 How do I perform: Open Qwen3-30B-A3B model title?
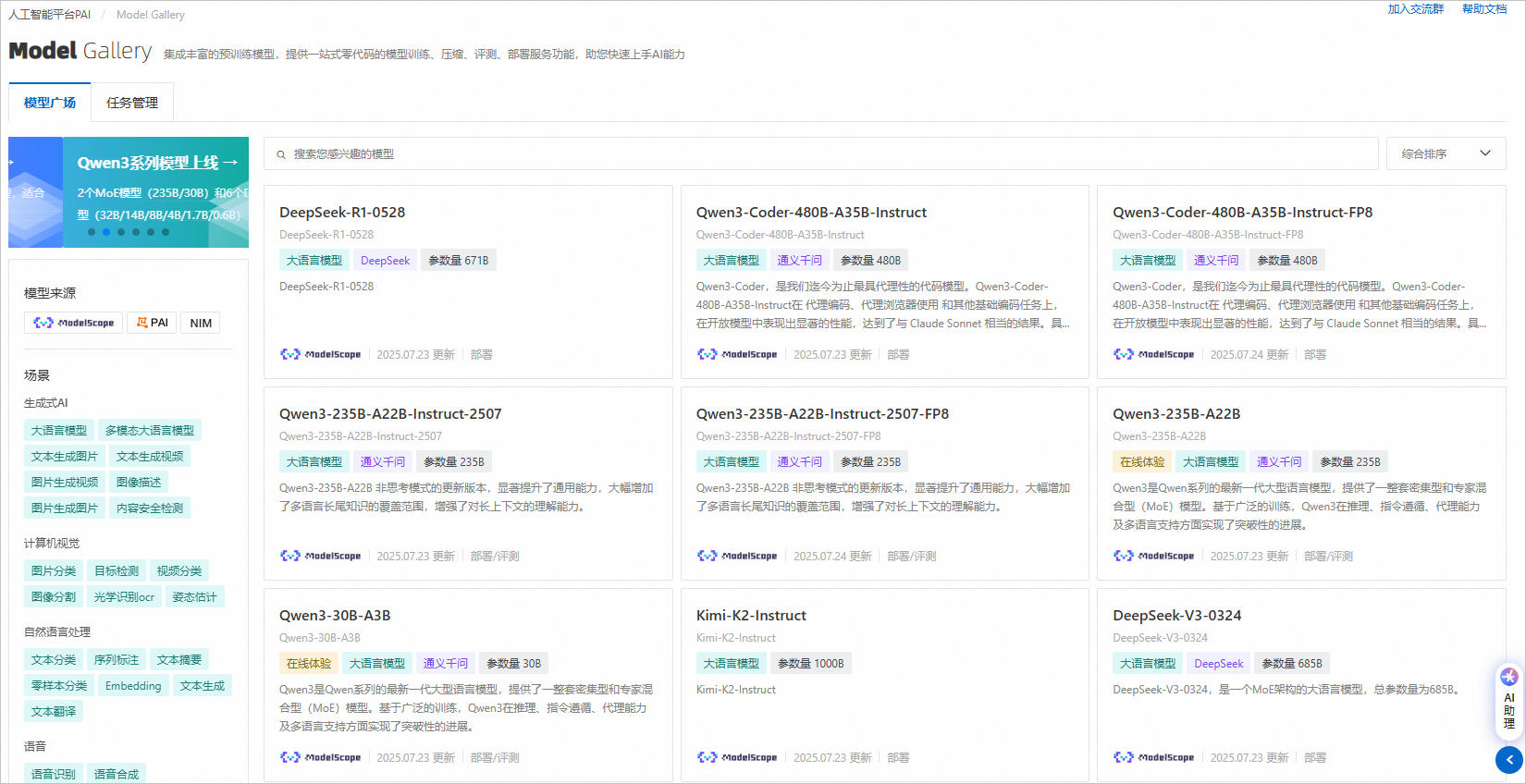[x=335, y=615]
